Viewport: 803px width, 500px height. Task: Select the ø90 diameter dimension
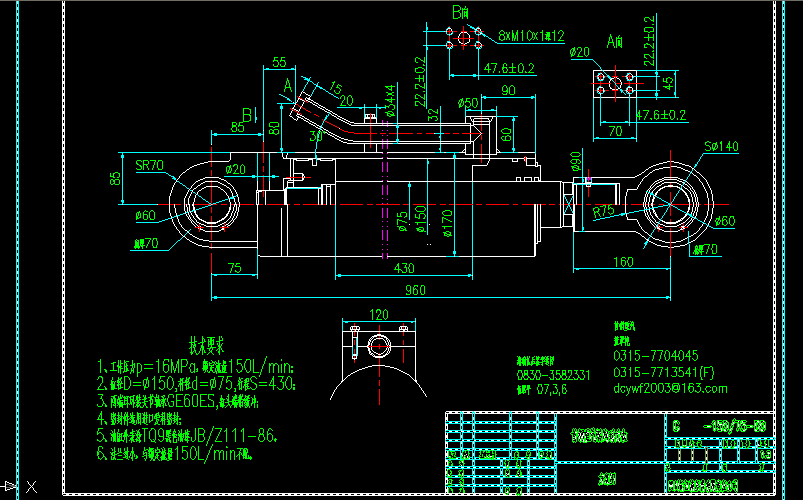(x=576, y=162)
